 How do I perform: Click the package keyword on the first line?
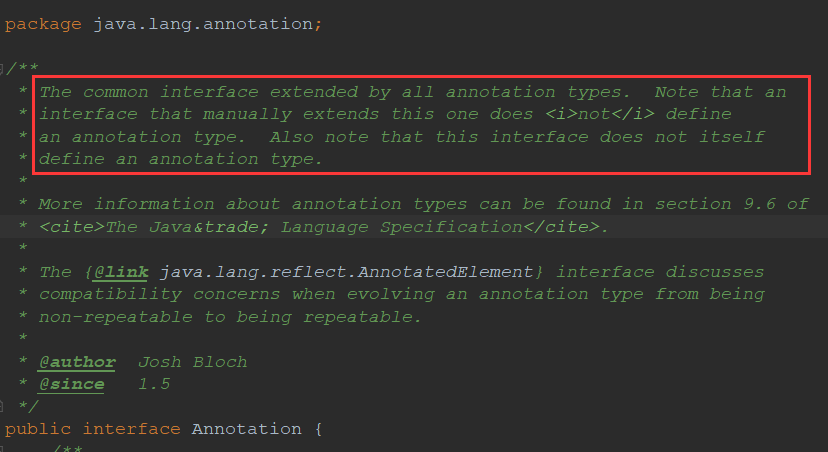click(x=43, y=24)
